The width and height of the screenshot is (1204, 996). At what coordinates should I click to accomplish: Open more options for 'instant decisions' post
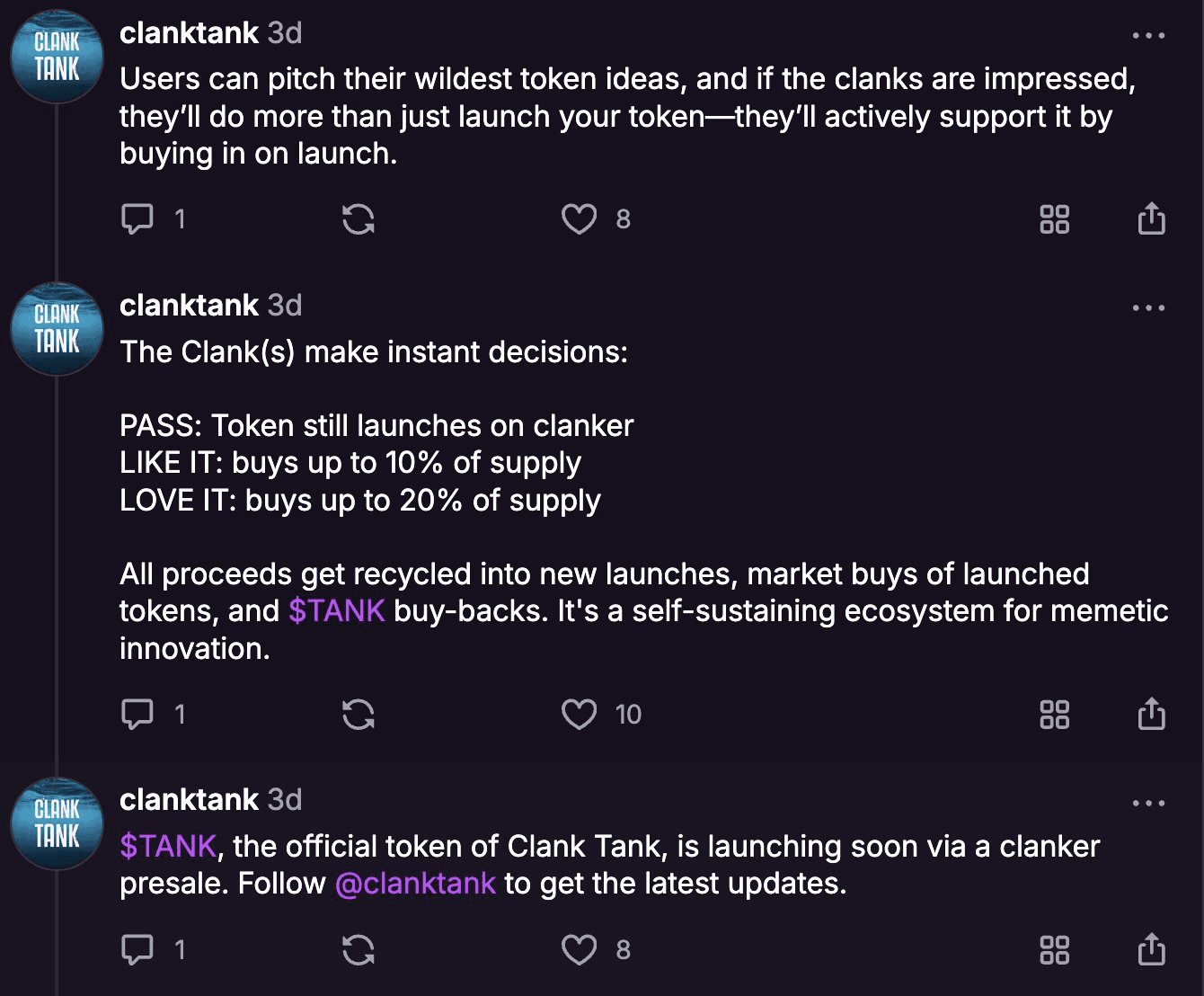(x=1148, y=308)
